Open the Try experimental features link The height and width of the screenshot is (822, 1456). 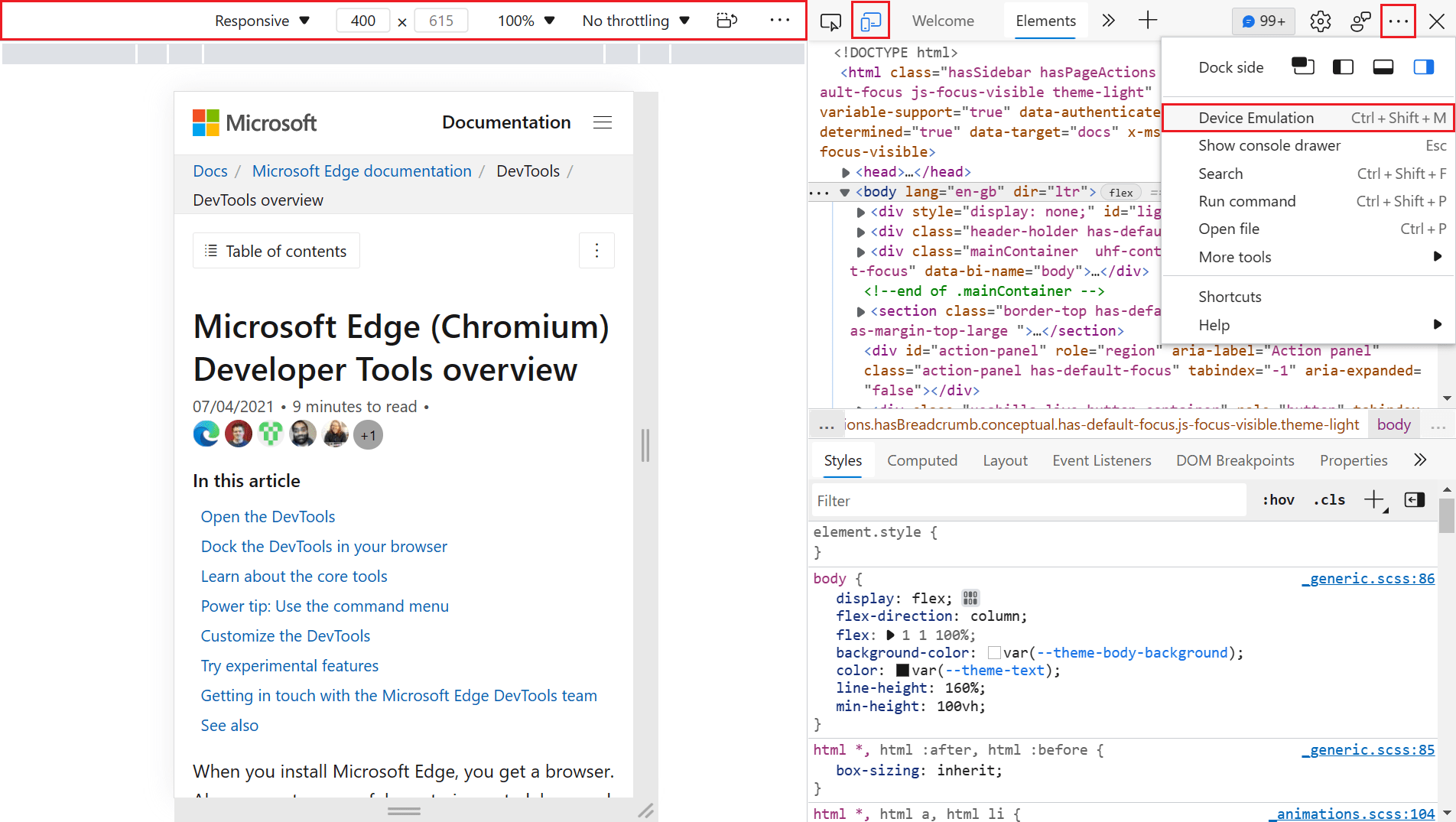(289, 665)
